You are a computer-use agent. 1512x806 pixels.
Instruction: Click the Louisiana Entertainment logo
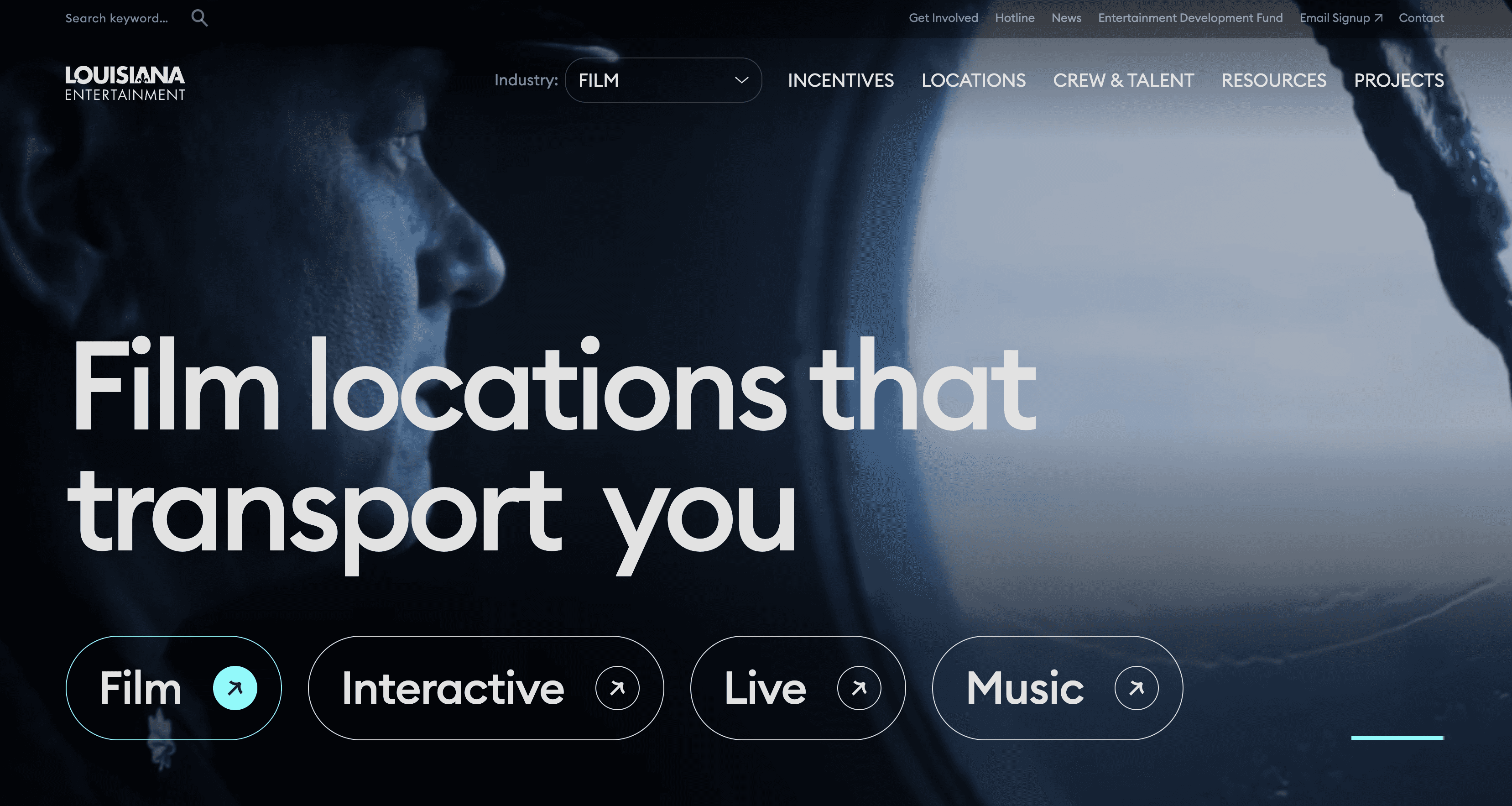(125, 83)
